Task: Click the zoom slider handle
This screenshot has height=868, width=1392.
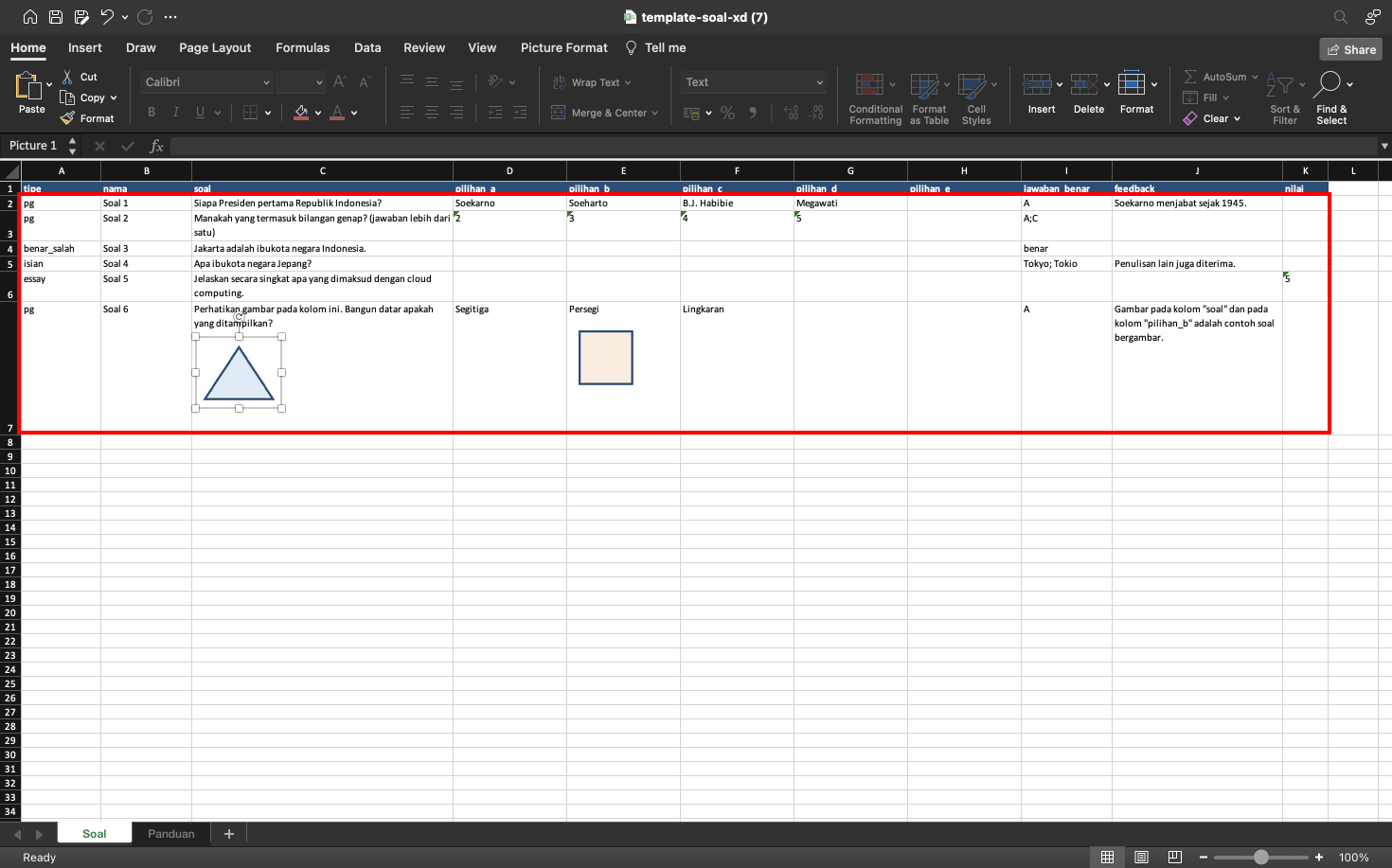Action: tap(1260, 857)
